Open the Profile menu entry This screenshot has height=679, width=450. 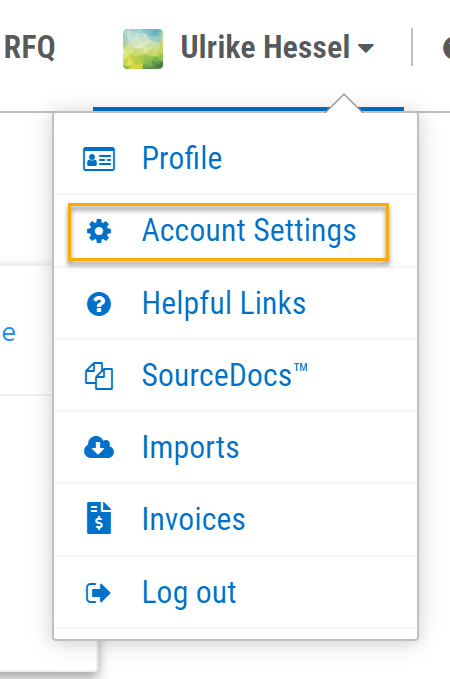click(235, 158)
